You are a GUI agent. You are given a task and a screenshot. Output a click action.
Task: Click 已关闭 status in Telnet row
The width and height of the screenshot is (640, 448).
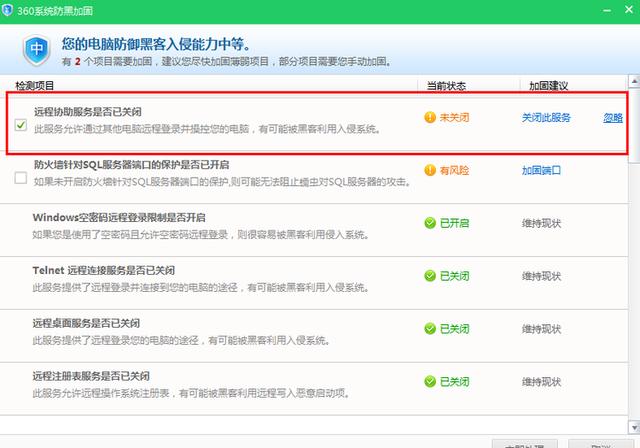(x=454, y=276)
